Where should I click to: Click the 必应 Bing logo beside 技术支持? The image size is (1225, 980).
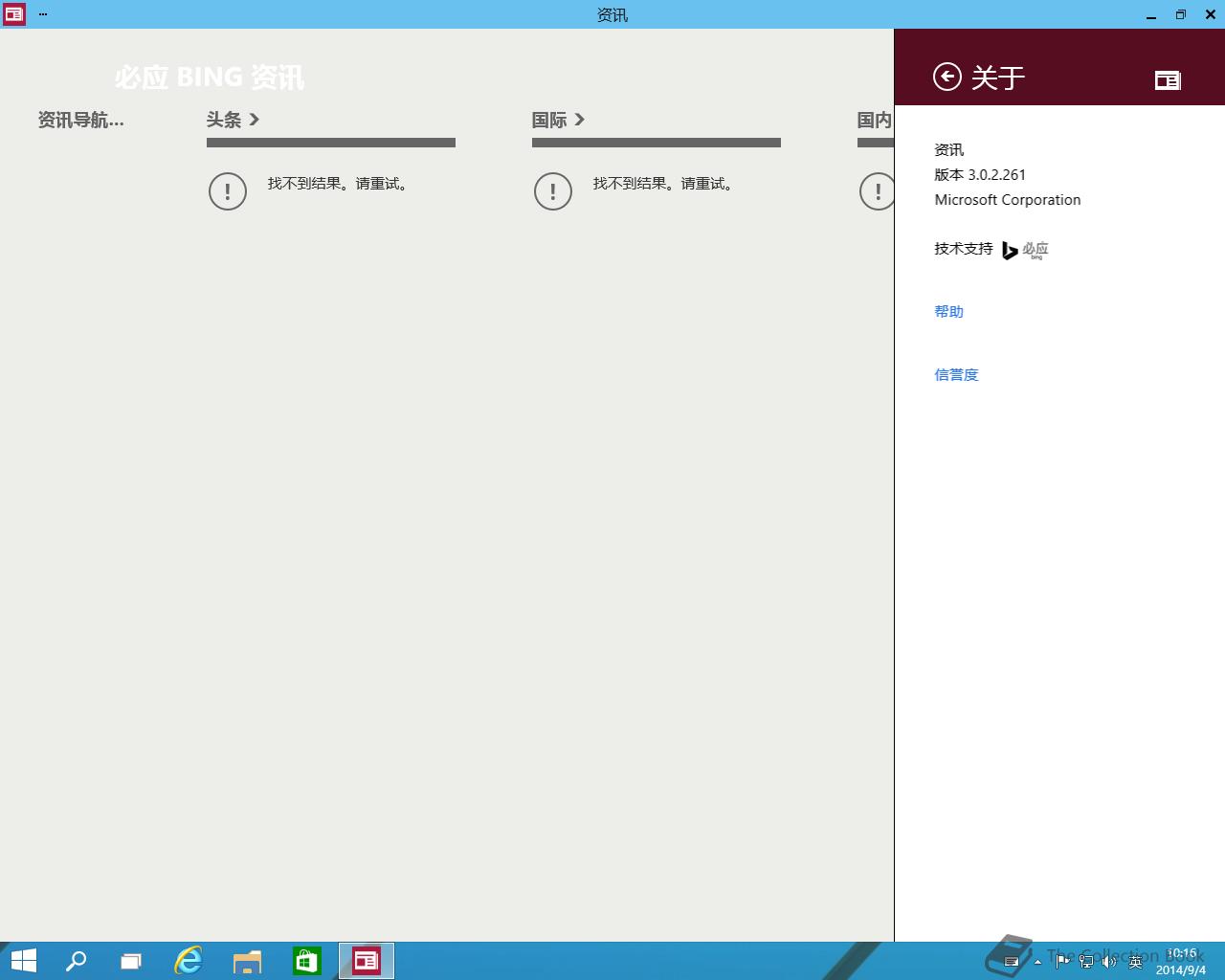[x=1025, y=251]
